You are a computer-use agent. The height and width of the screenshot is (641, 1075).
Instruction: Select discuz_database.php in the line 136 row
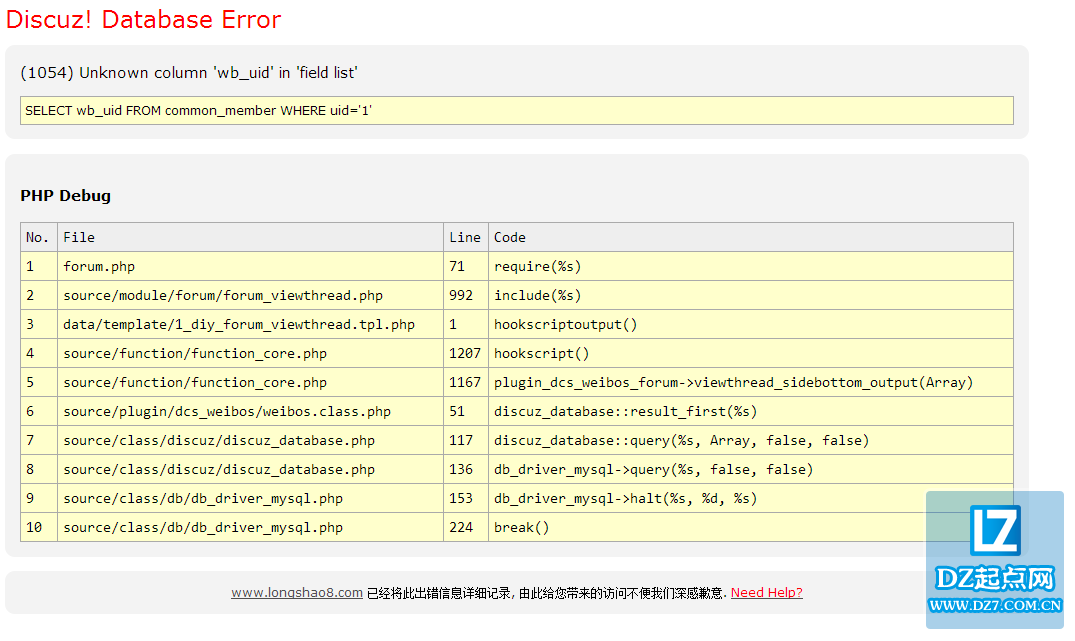point(250,470)
